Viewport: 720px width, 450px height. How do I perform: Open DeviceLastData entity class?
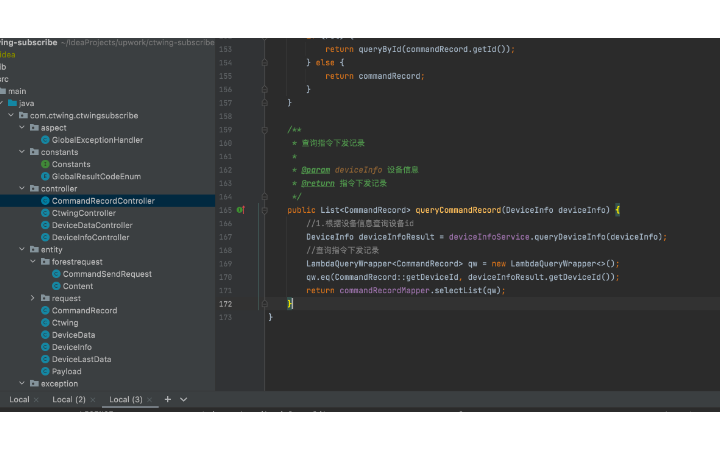[81, 359]
